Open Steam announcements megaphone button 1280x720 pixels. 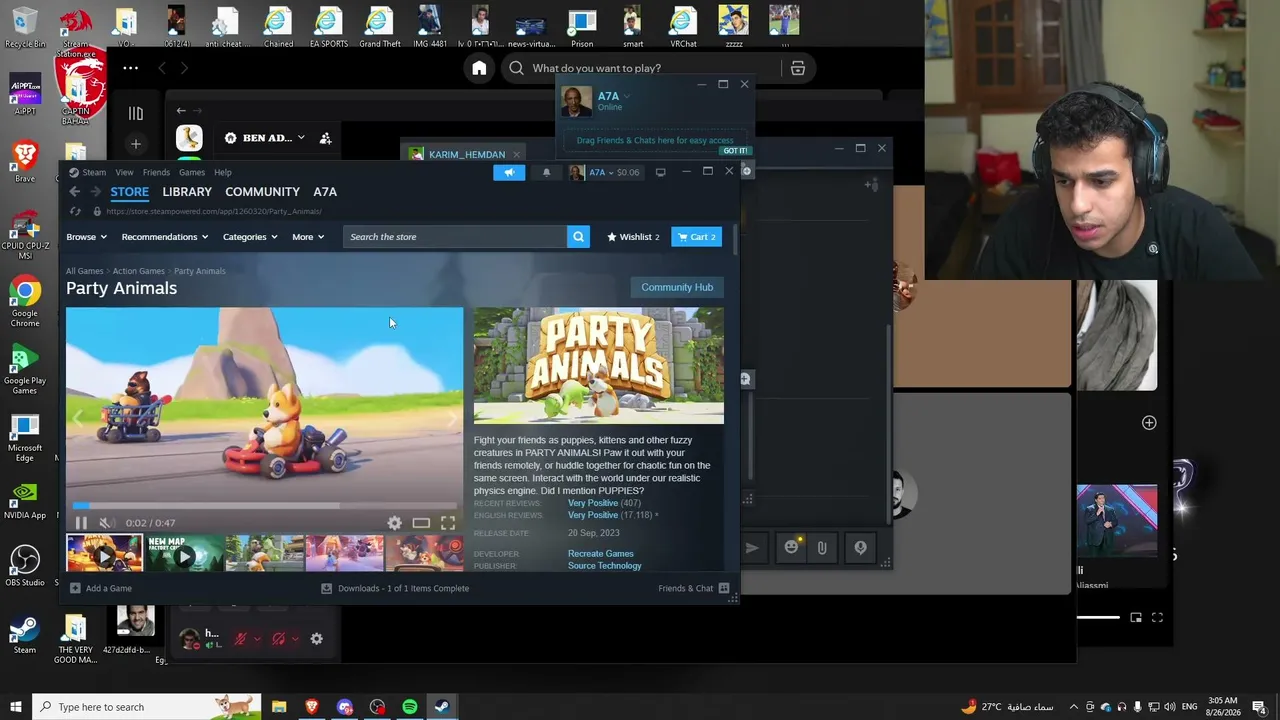509,172
